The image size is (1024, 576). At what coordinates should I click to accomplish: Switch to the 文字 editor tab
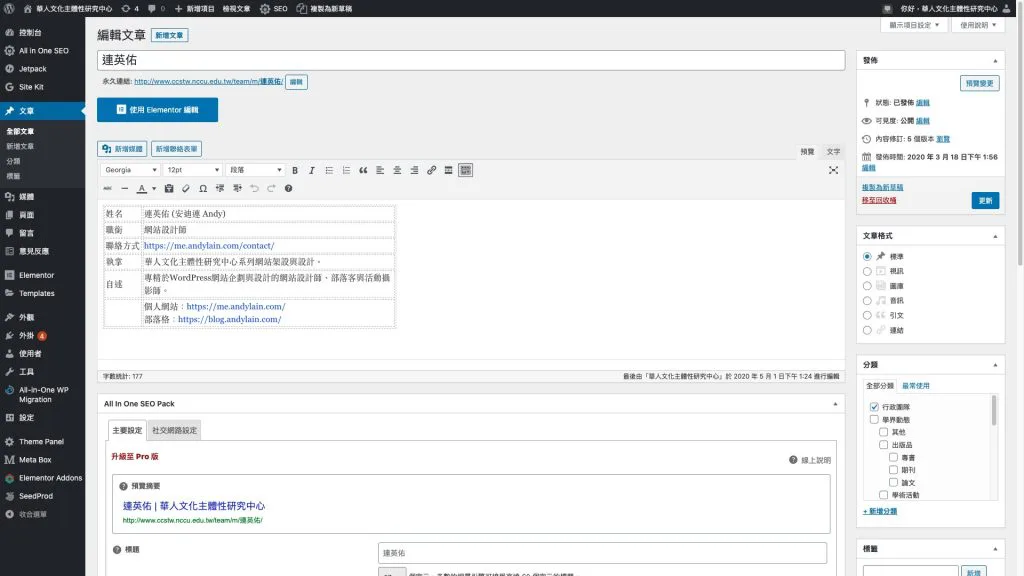point(833,151)
